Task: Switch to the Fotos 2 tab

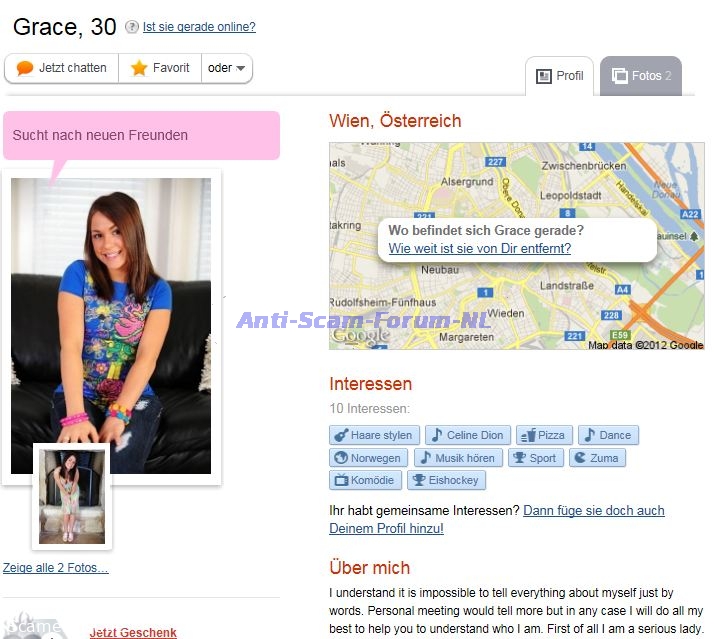Action: (641, 76)
